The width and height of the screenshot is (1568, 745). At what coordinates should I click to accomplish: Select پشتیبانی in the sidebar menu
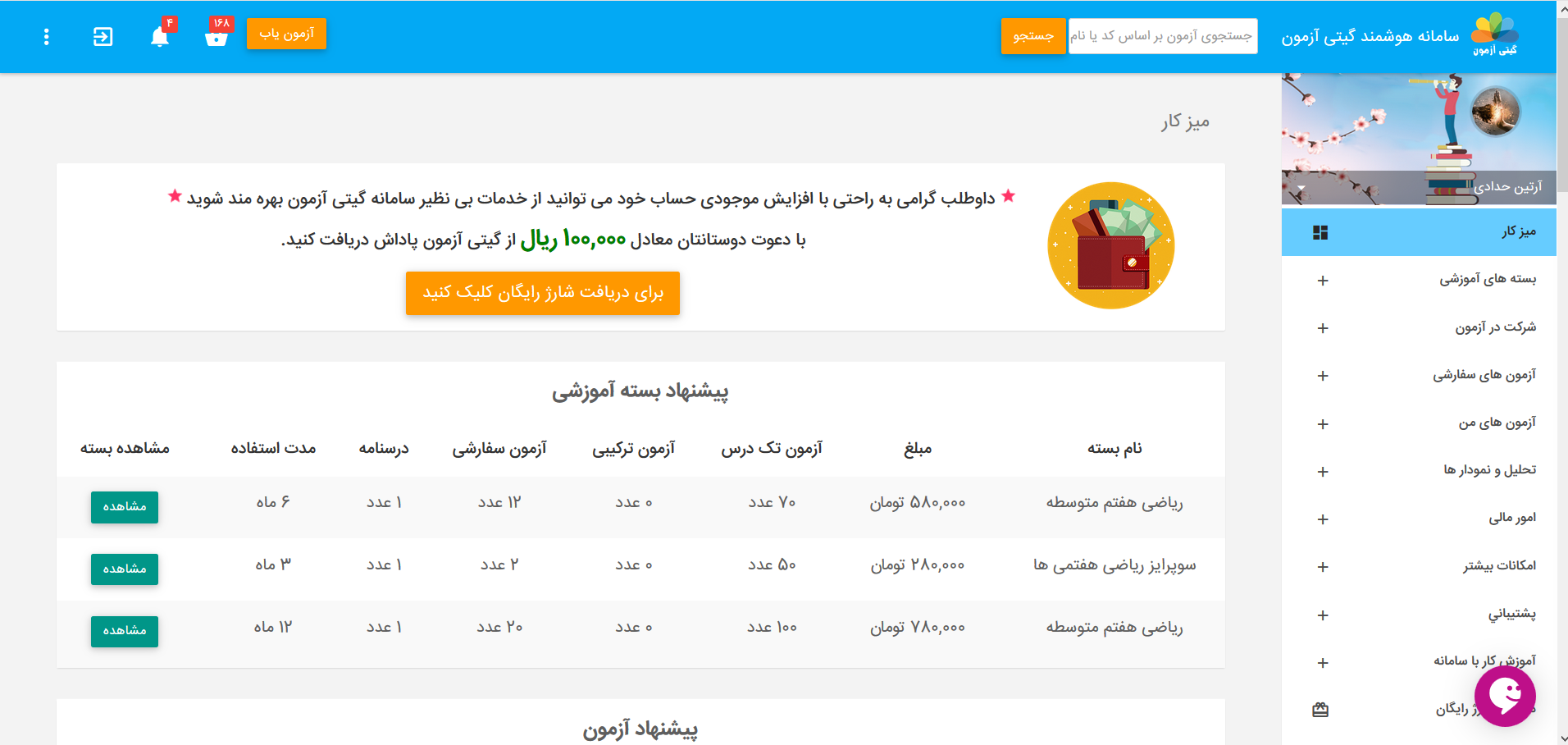(1511, 614)
